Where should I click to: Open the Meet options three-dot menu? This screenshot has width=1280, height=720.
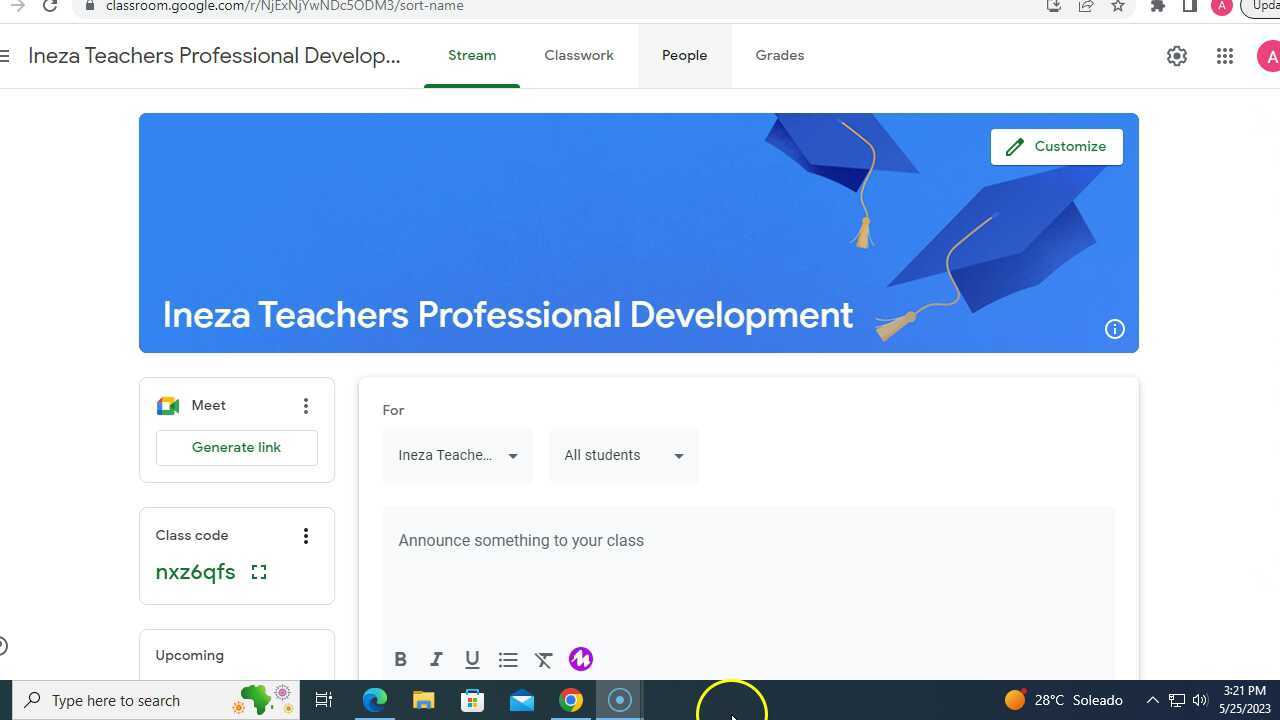pyautogui.click(x=306, y=405)
